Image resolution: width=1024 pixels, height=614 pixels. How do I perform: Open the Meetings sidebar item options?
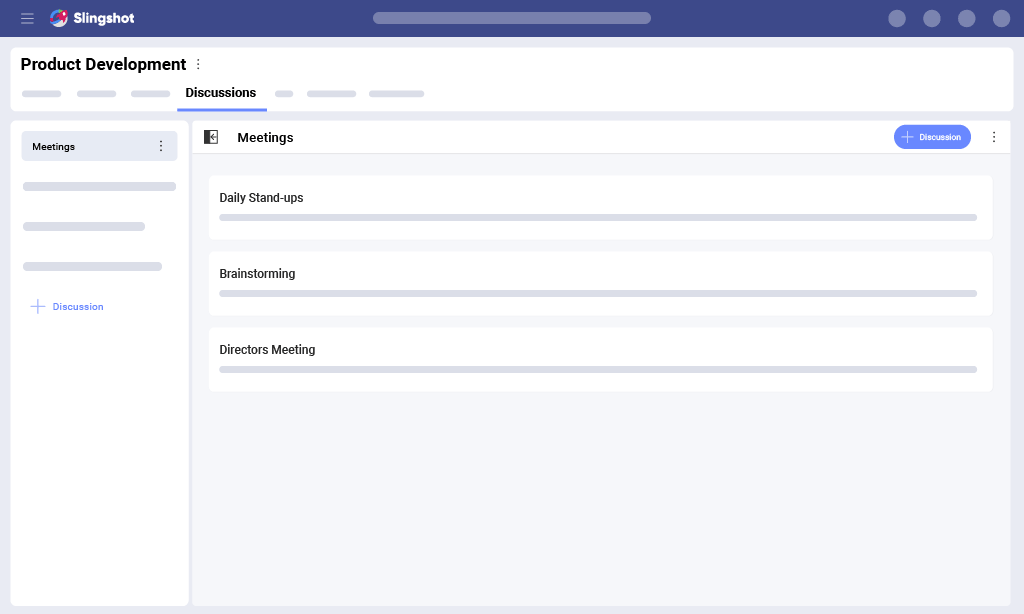coord(161,146)
